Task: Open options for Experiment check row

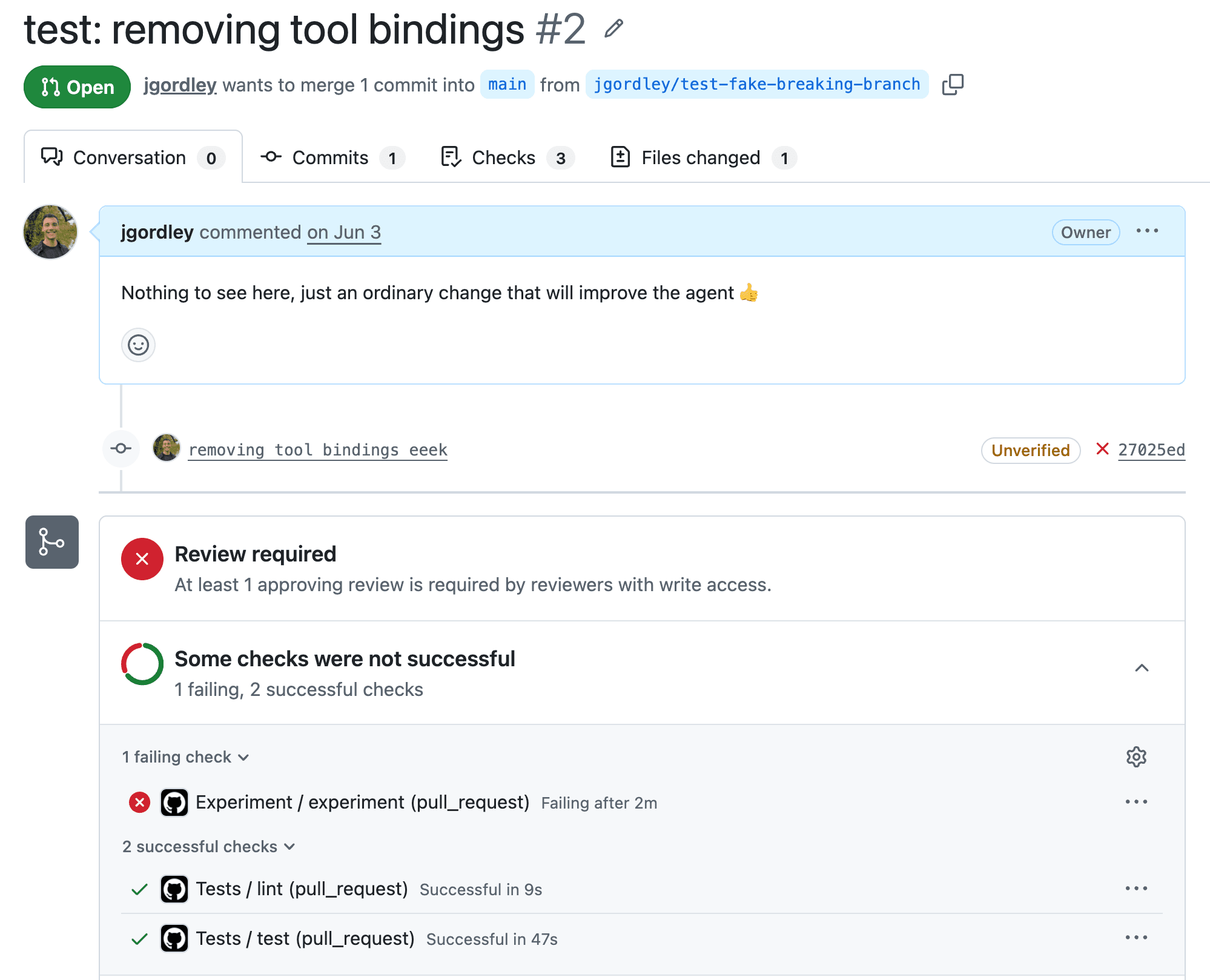Action: [1136, 802]
